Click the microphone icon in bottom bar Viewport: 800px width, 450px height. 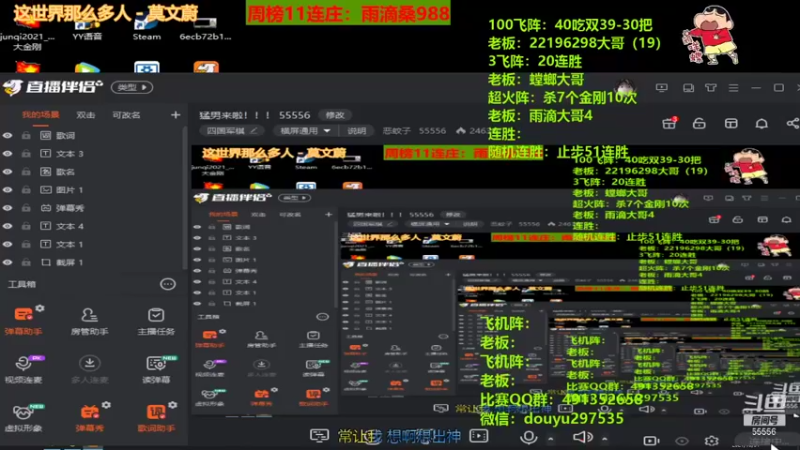[x=529, y=437]
